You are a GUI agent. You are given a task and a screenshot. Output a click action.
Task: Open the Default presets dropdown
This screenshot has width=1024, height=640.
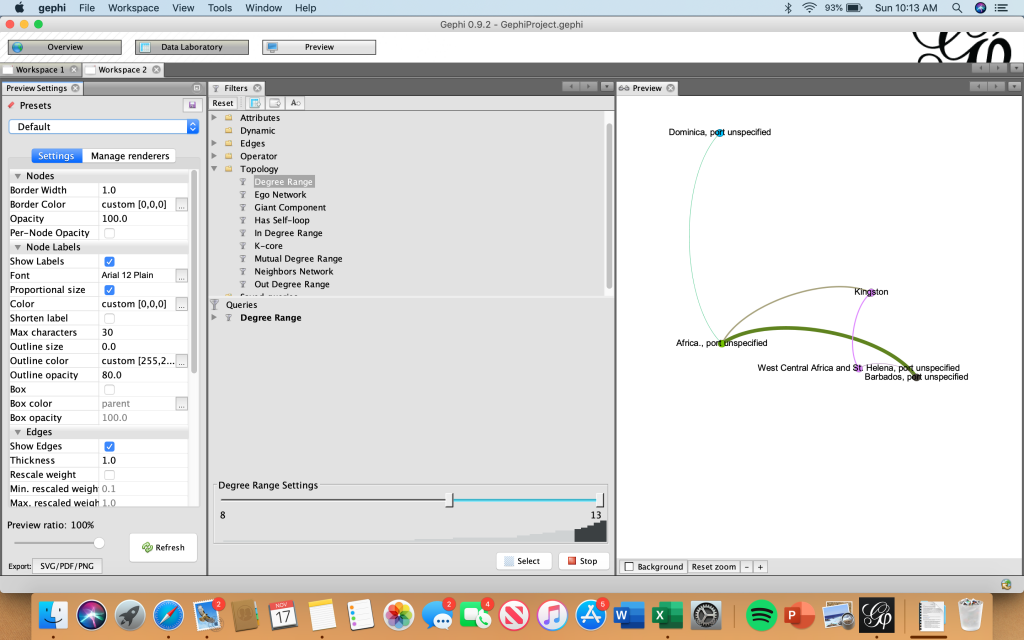pyautogui.click(x=103, y=127)
